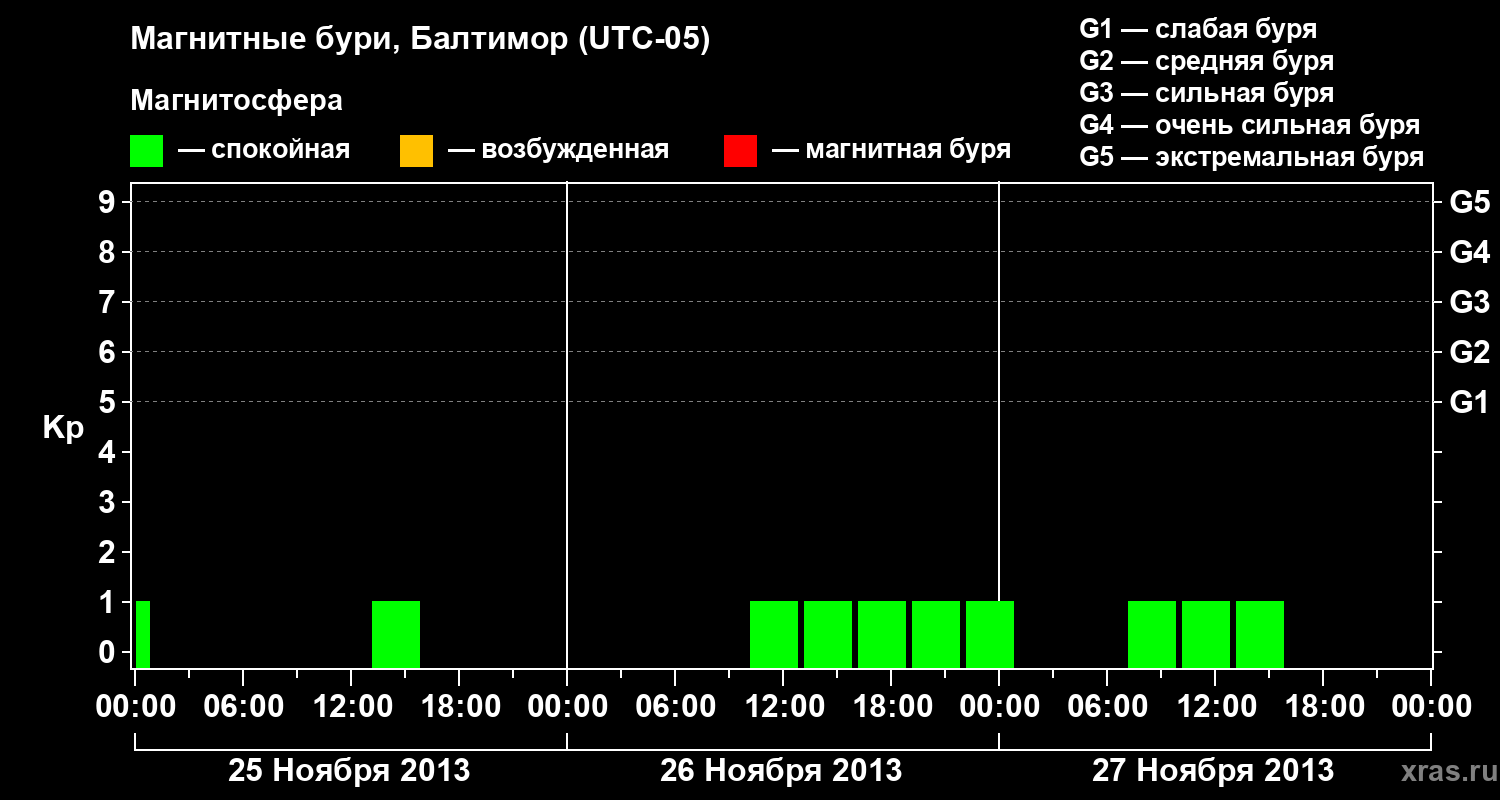Click the green bar near 14:00 on 25 November
Viewport: 1500px width, 800px height.
(x=396, y=634)
